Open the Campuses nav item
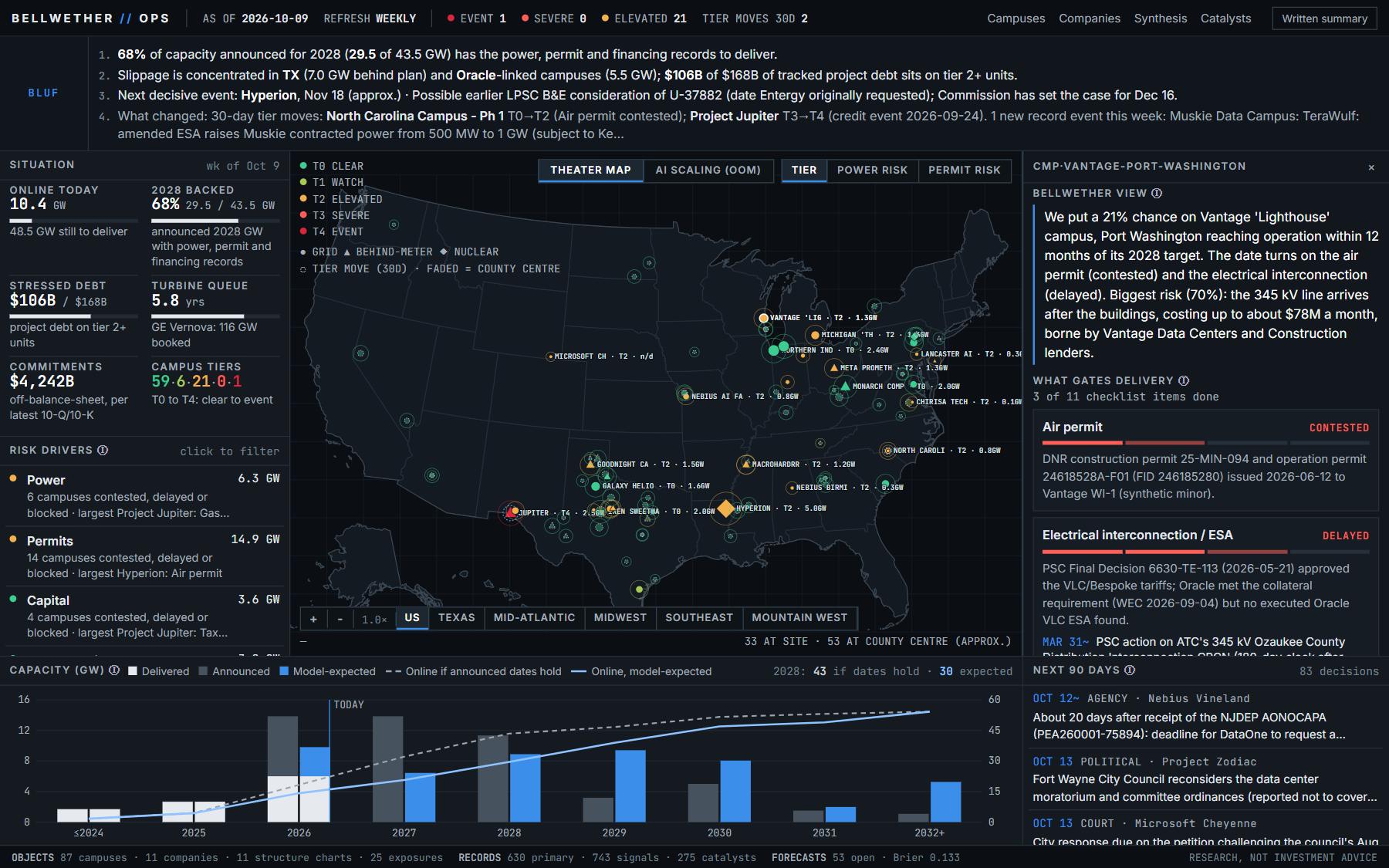 (1016, 19)
